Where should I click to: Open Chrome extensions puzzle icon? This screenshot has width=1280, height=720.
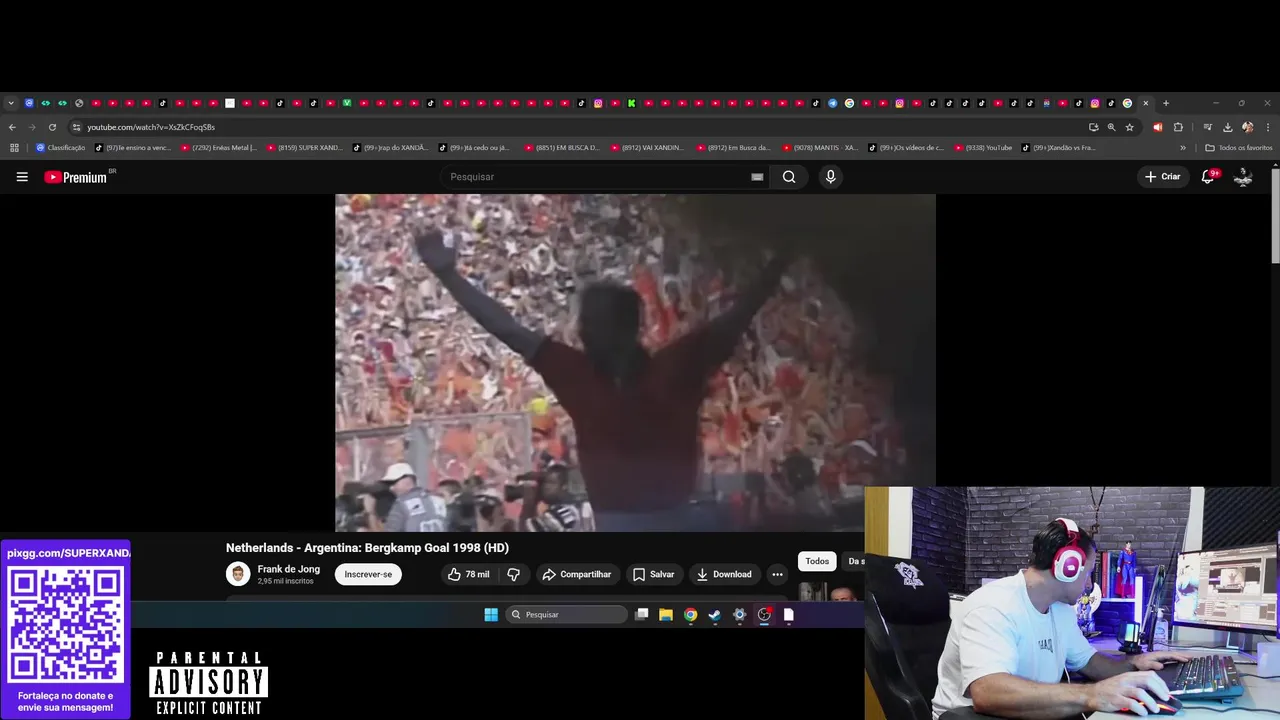point(1178,127)
